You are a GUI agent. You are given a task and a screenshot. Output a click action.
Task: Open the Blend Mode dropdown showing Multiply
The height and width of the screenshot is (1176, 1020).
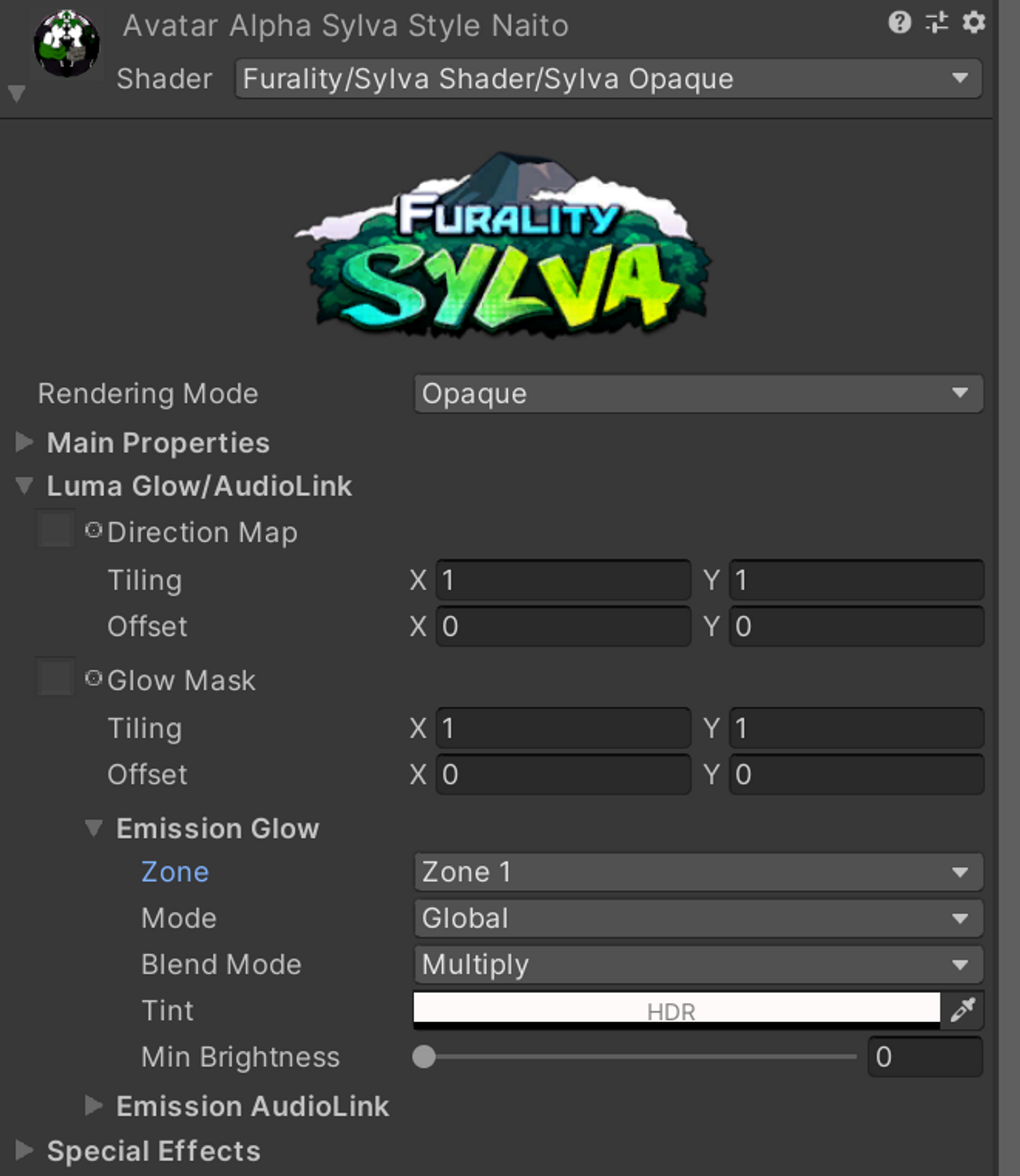pos(699,965)
